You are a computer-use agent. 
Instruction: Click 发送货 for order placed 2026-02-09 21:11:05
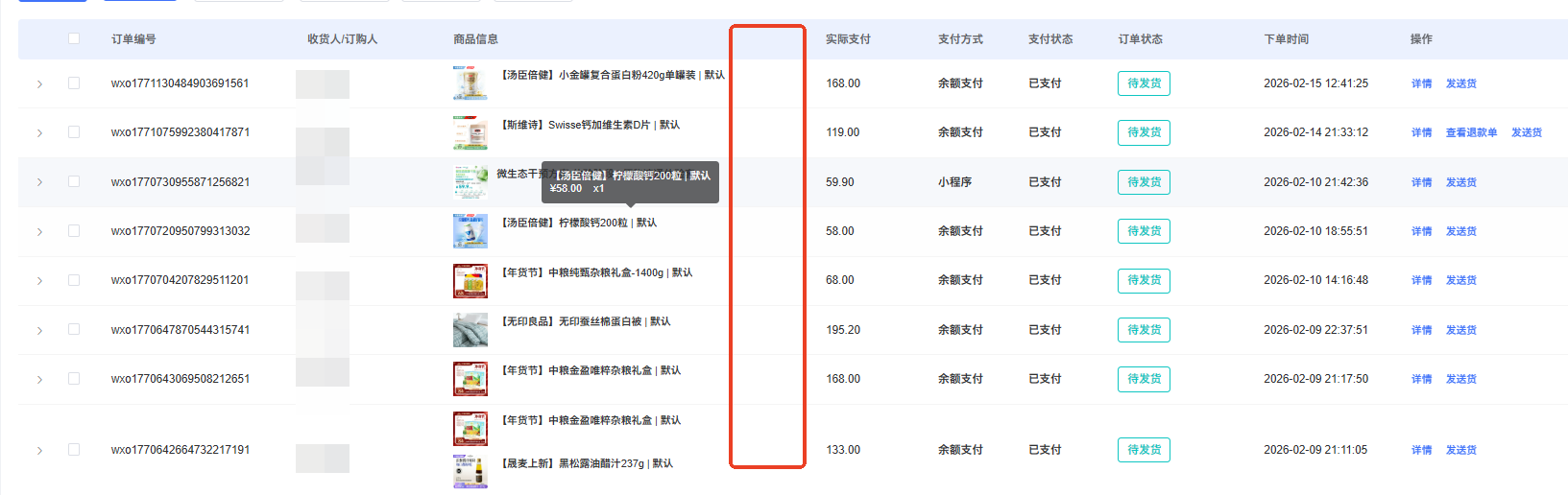(1461, 451)
